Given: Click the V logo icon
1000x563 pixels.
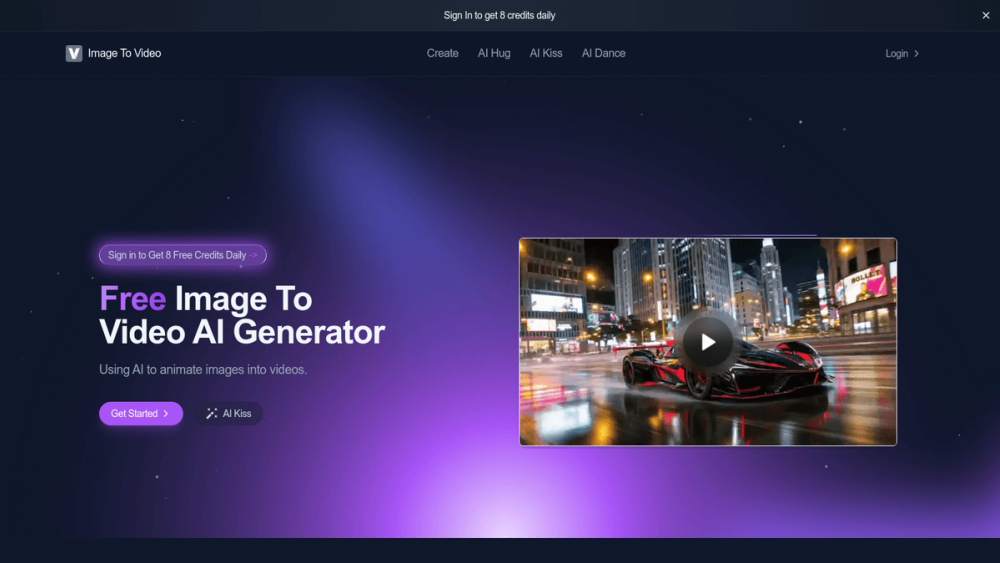Looking at the screenshot, I should [x=74, y=54].
